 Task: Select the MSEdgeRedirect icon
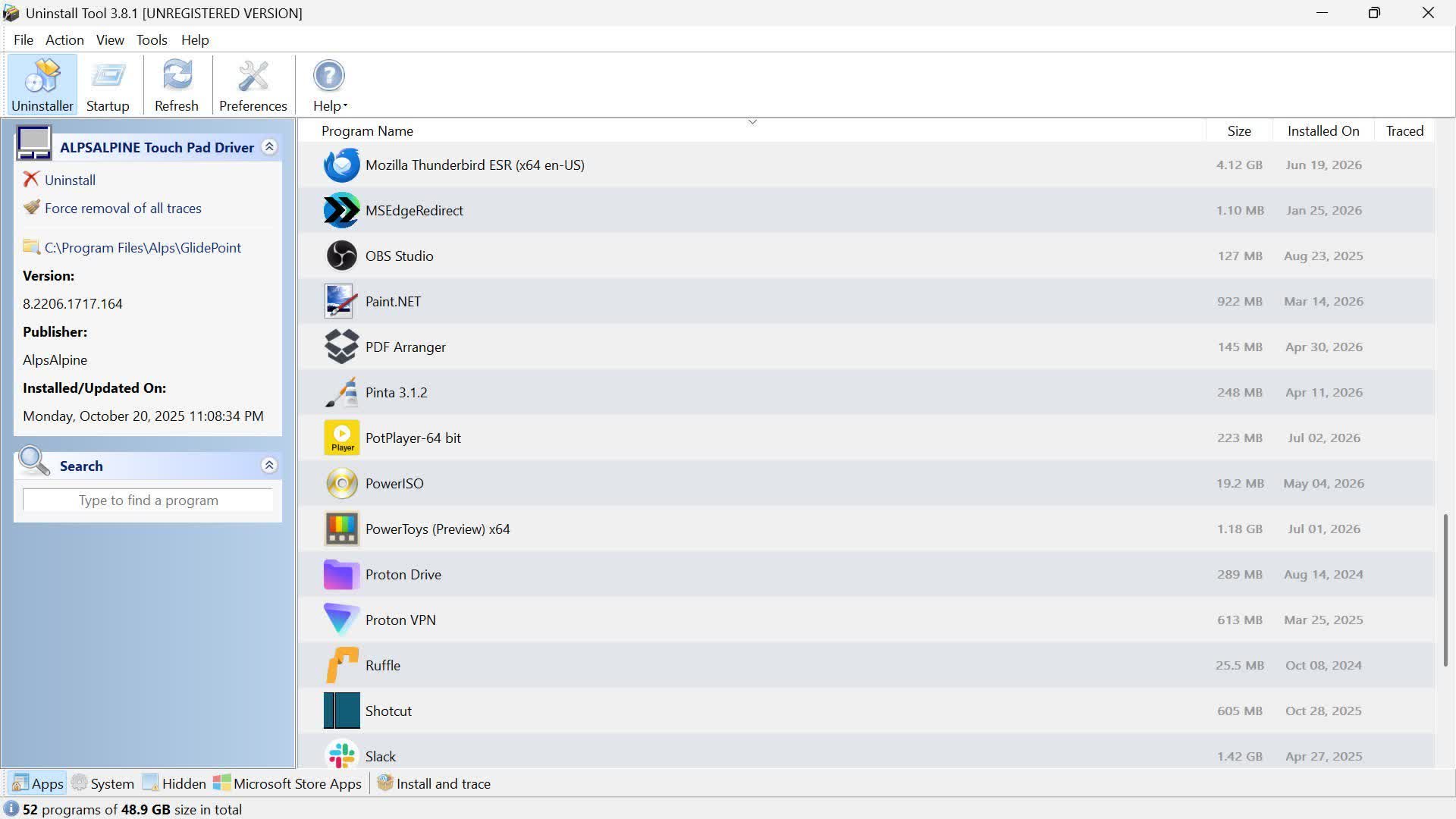point(341,210)
